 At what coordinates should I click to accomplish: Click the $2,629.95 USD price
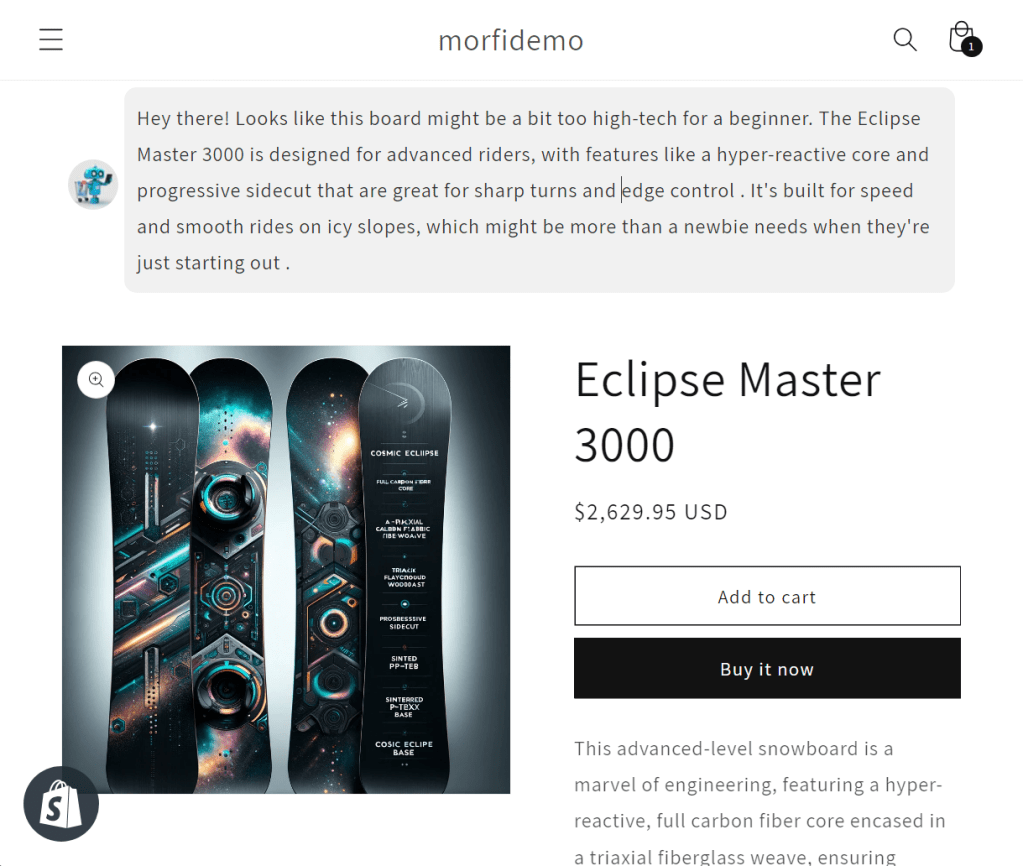click(650, 512)
